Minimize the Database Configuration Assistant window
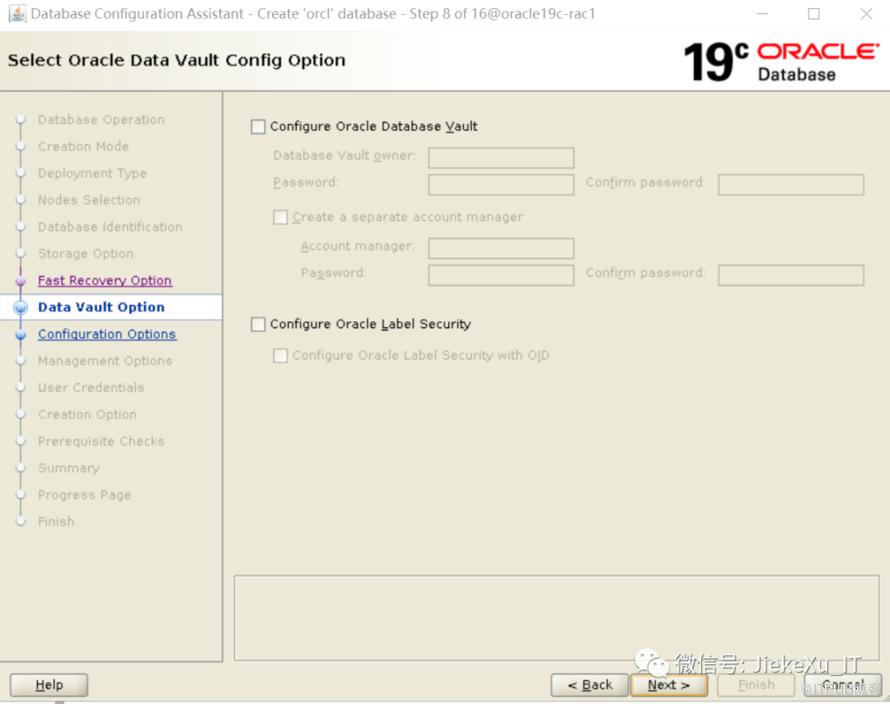890x704 pixels. coord(762,14)
